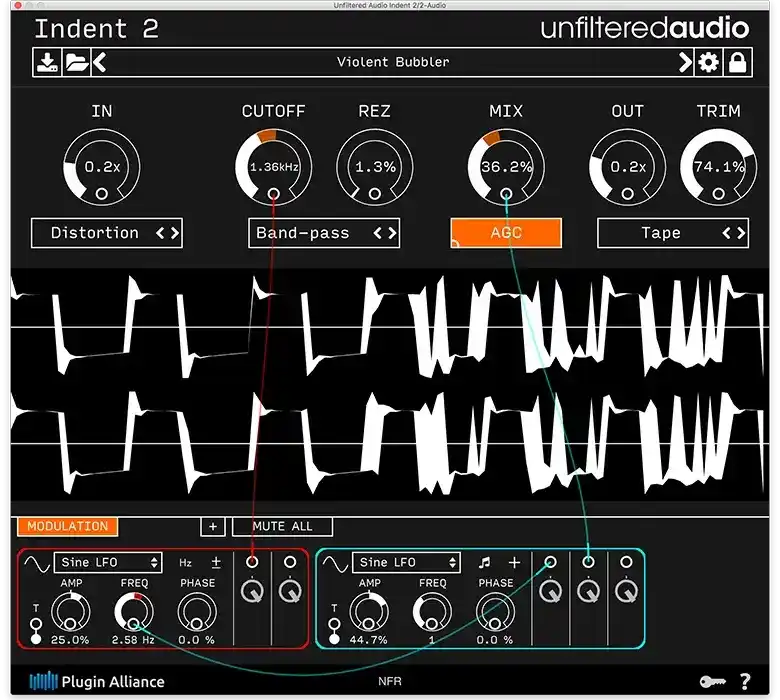The image size is (780, 700).
Task: Click the upper channel waveform display
Action: (390, 327)
